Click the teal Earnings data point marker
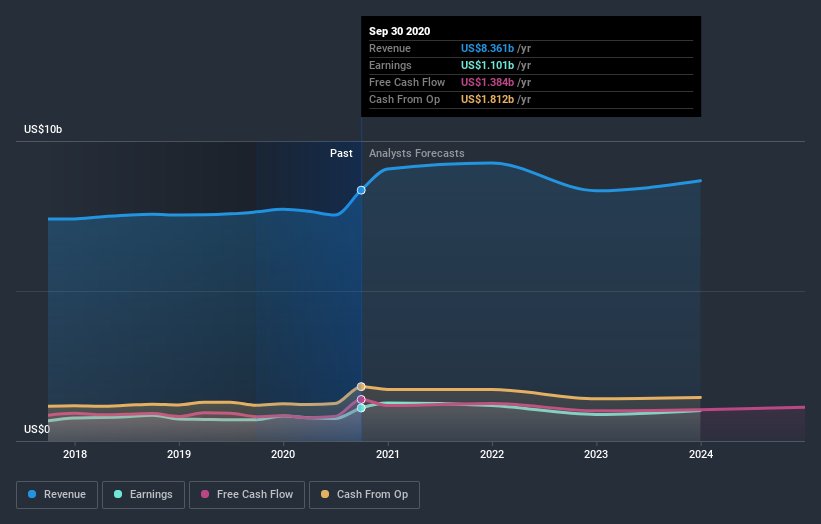Viewport: 821px width, 524px height. [361, 408]
